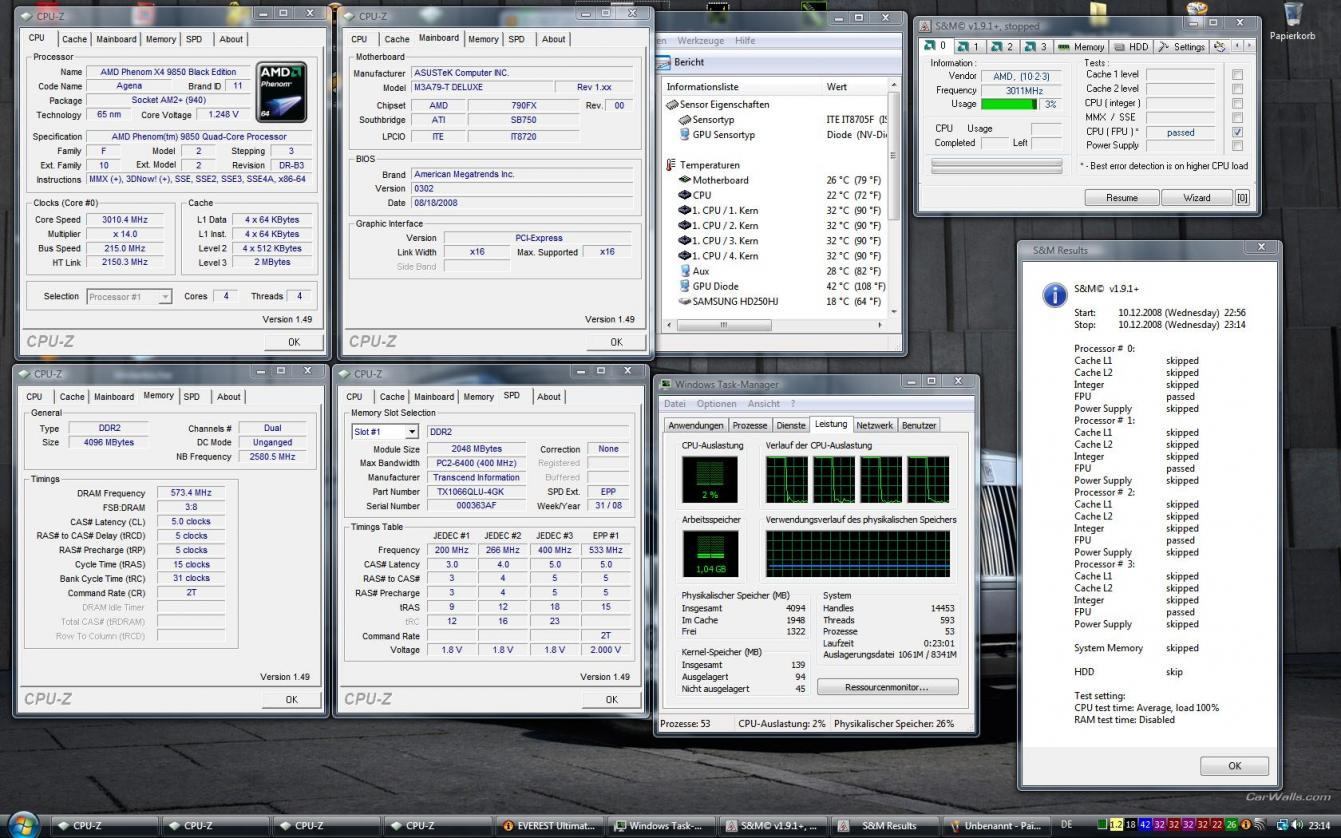The height and width of the screenshot is (838, 1341).
Task: Click the GPU Diode icon
Action: (x=685, y=286)
